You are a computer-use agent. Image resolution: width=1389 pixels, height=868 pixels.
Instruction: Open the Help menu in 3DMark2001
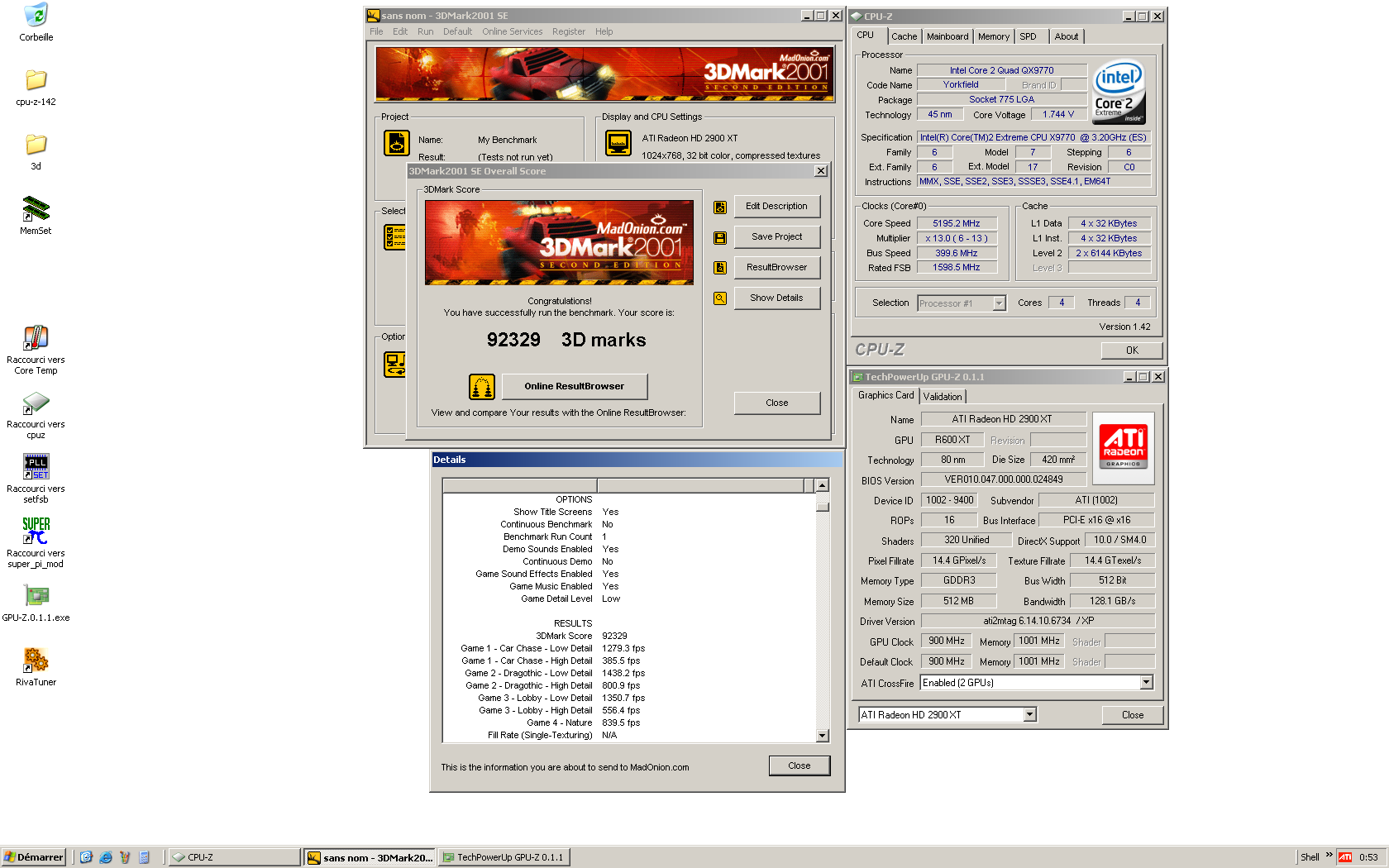pyautogui.click(x=604, y=31)
